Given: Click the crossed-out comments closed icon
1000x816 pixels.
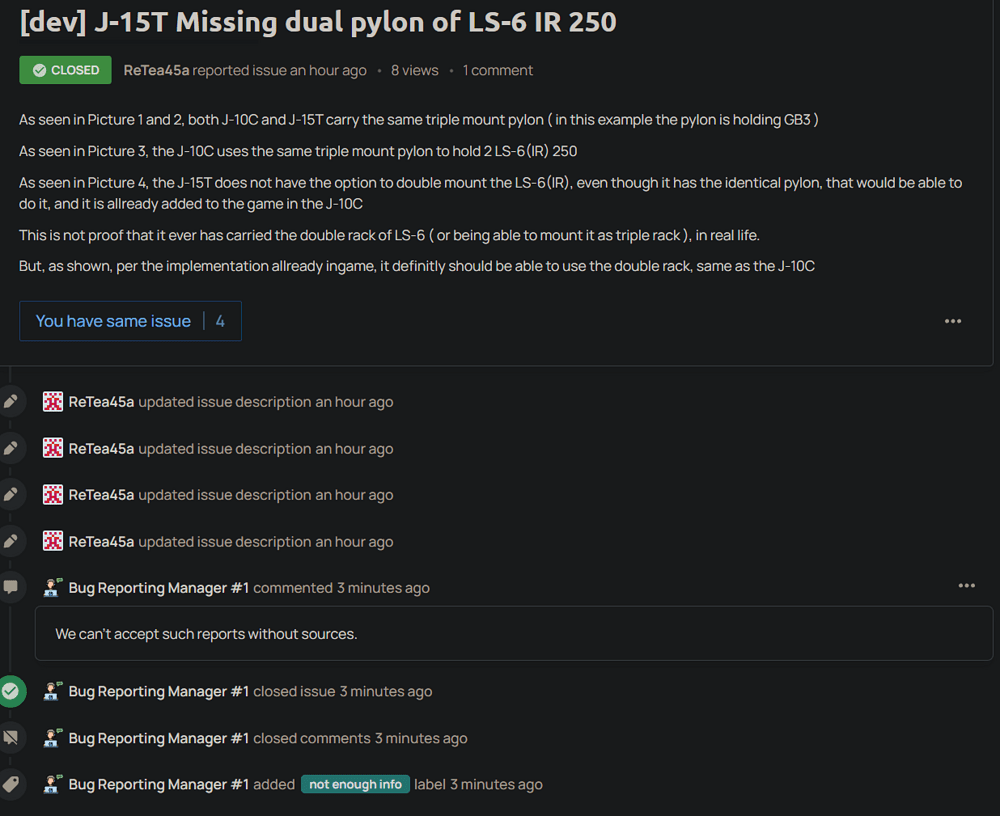Looking at the screenshot, I should click(x=11, y=738).
